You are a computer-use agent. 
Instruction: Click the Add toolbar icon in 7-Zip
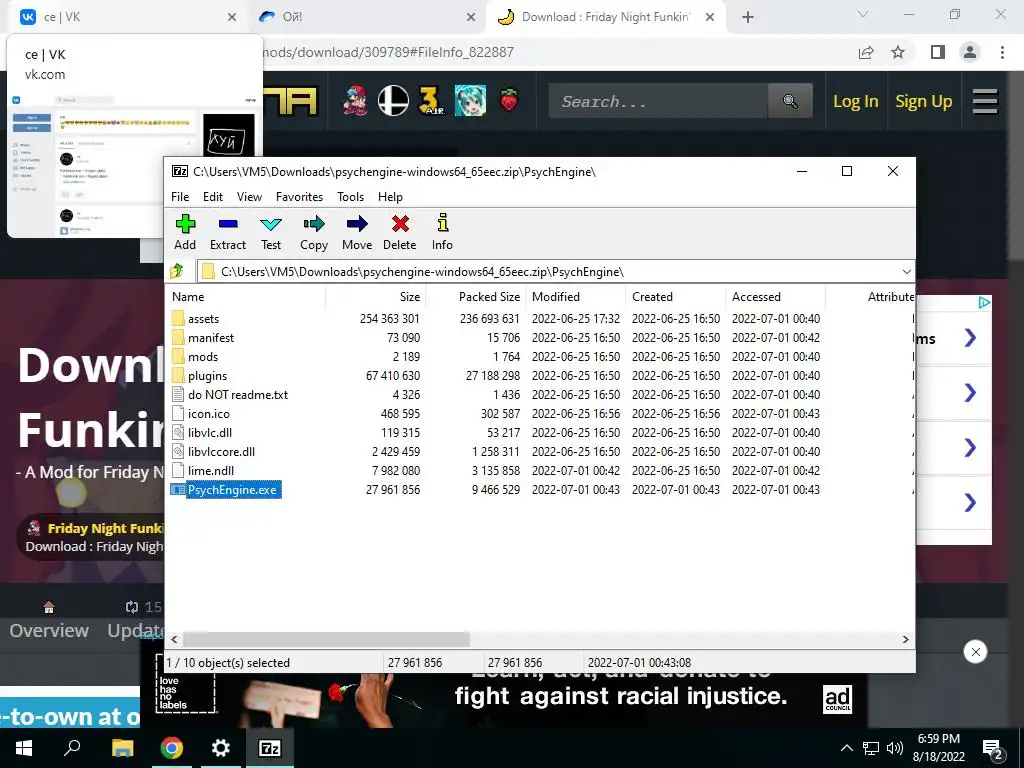pyautogui.click(x=185, y=232)
